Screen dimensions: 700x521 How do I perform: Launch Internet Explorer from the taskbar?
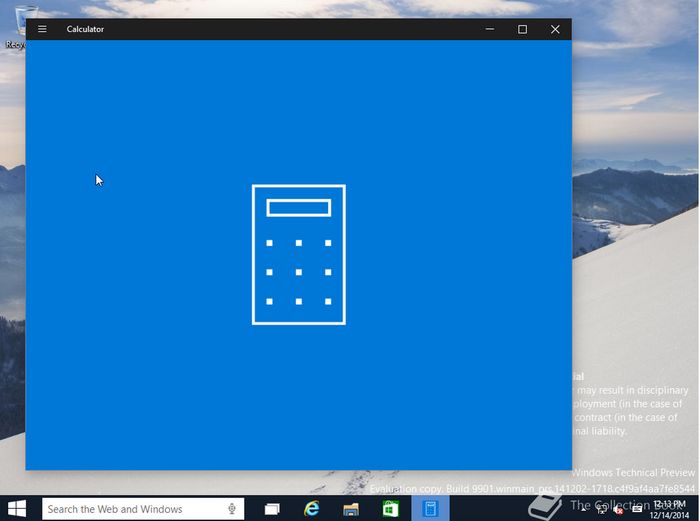point(312,509)
